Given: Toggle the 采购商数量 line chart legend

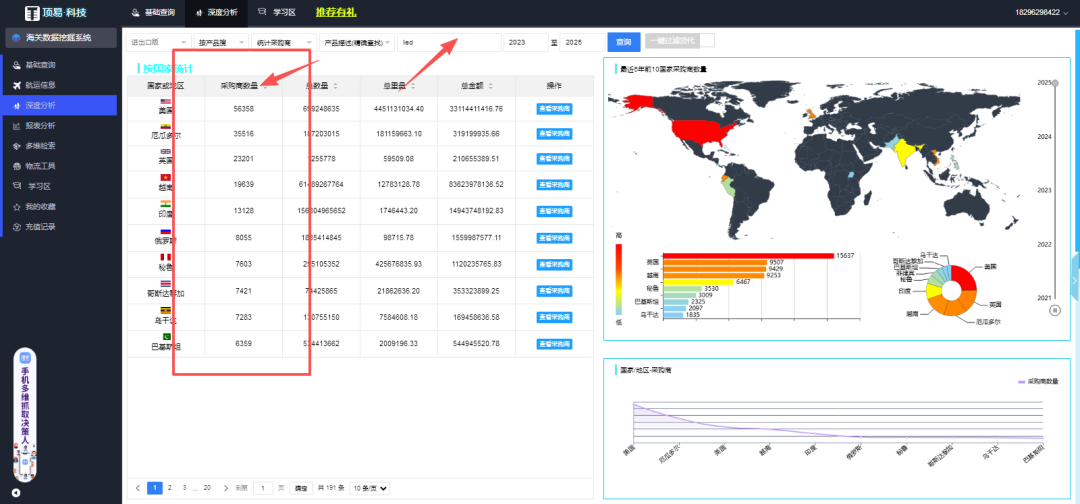Looking at the screenshot, I should click(x=1037, y=381).
